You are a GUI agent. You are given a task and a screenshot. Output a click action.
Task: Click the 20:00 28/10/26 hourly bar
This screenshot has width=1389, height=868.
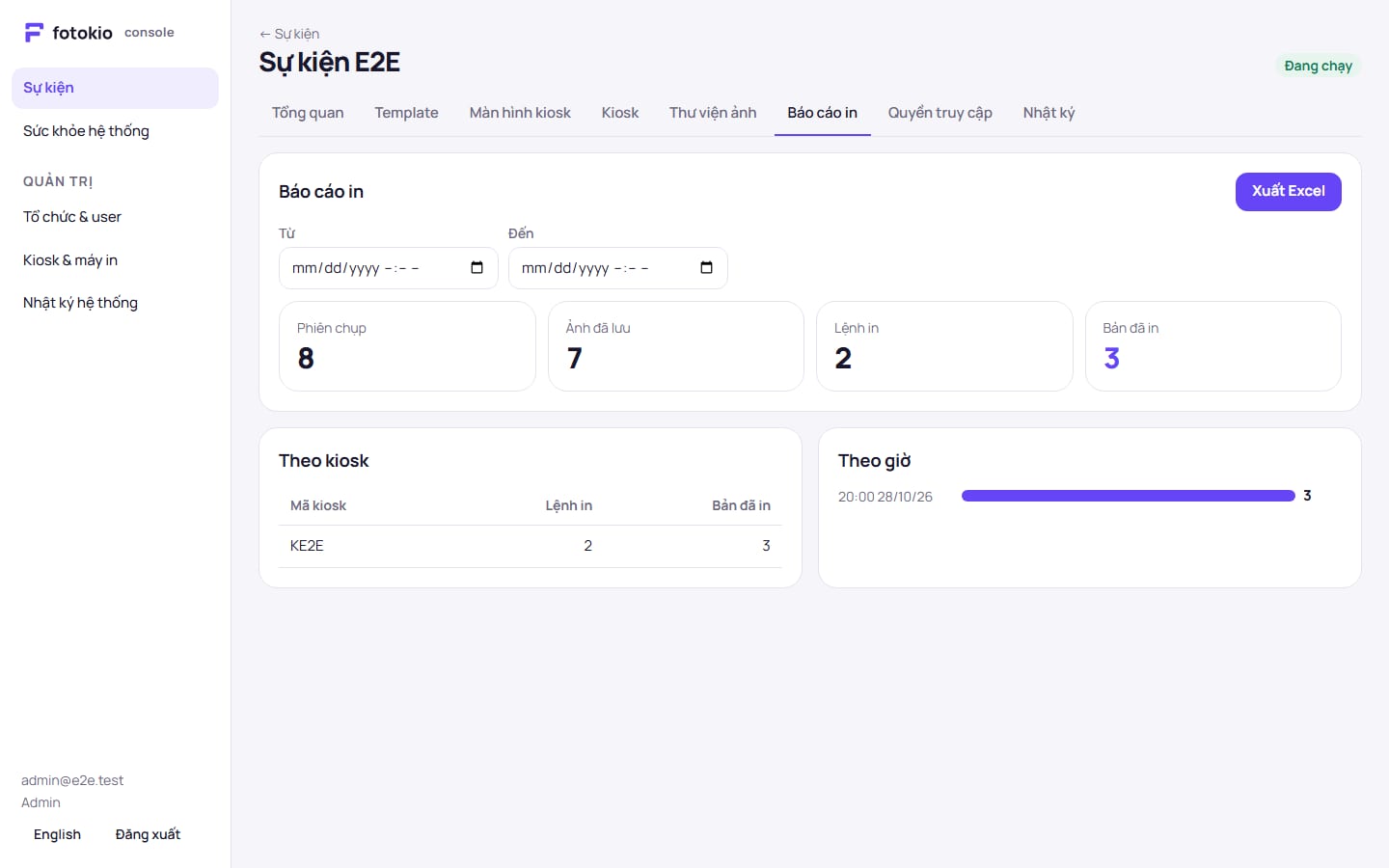[1128, 496]
